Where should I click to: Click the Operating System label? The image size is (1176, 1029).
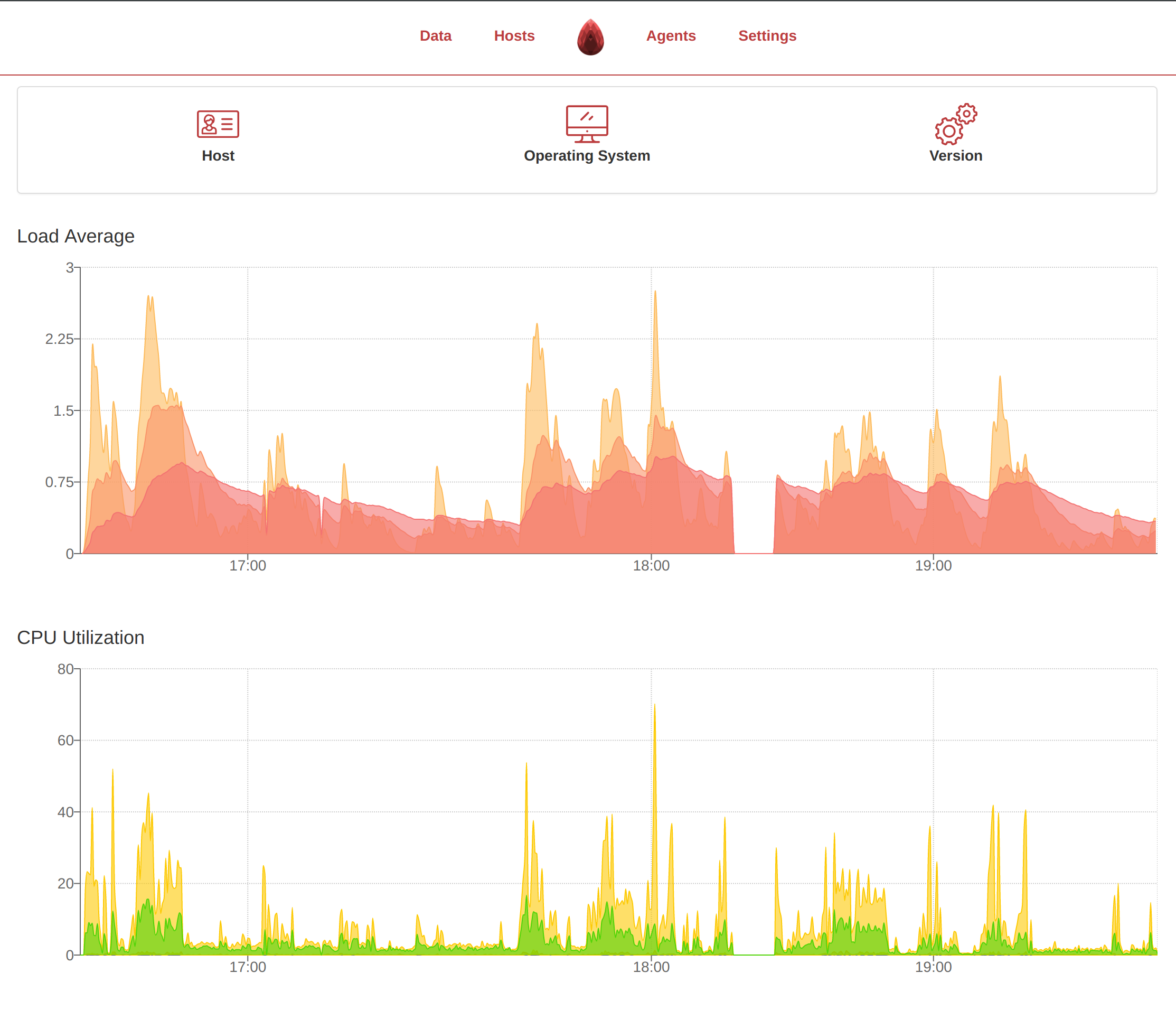[587, 156]
